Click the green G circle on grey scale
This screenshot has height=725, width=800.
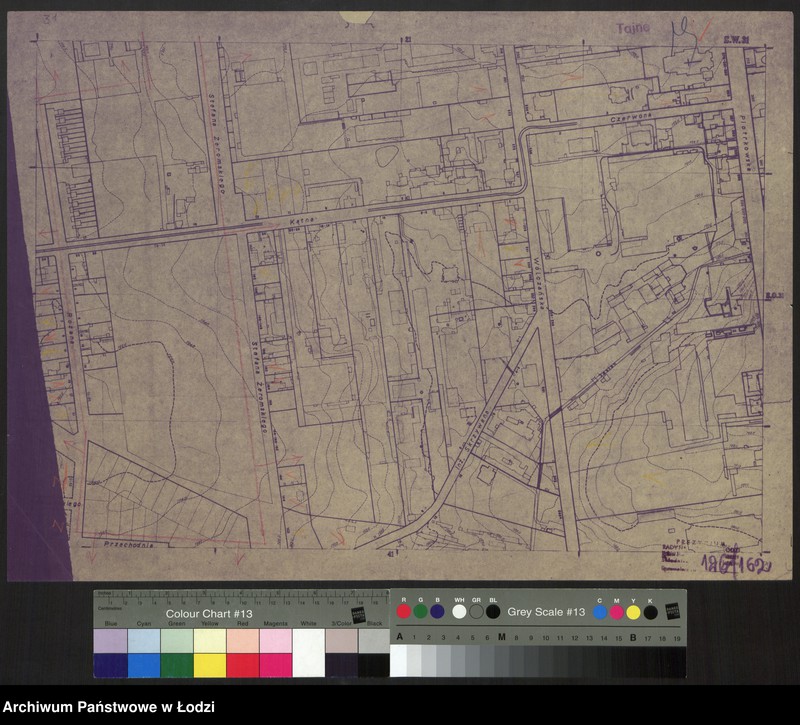pos(420,611)
